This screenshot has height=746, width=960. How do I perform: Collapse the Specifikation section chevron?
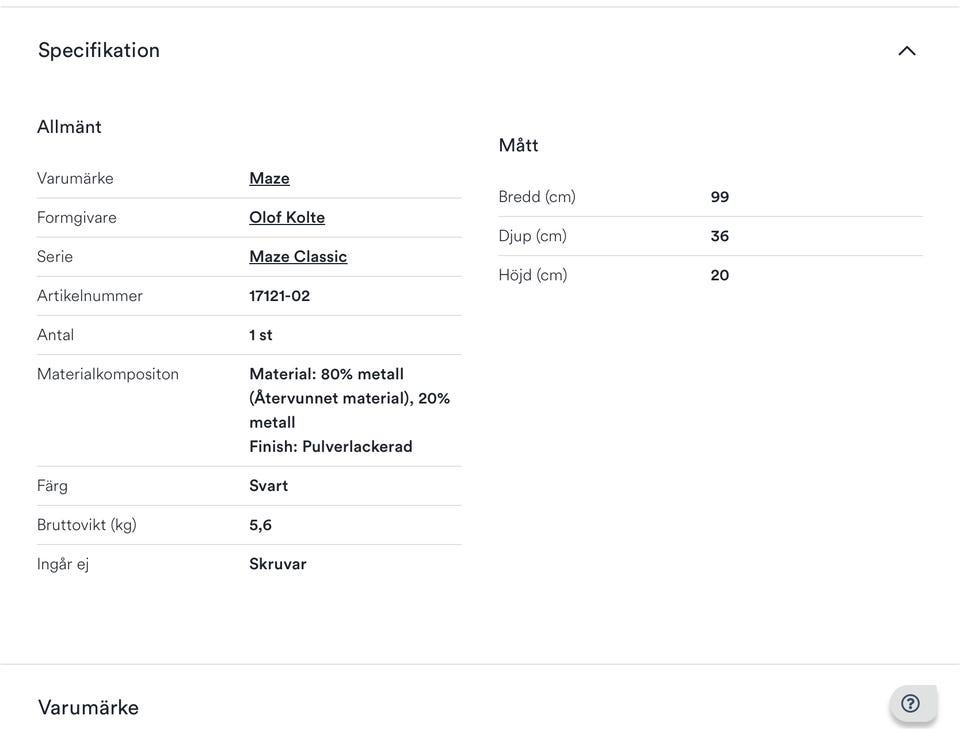906,51
